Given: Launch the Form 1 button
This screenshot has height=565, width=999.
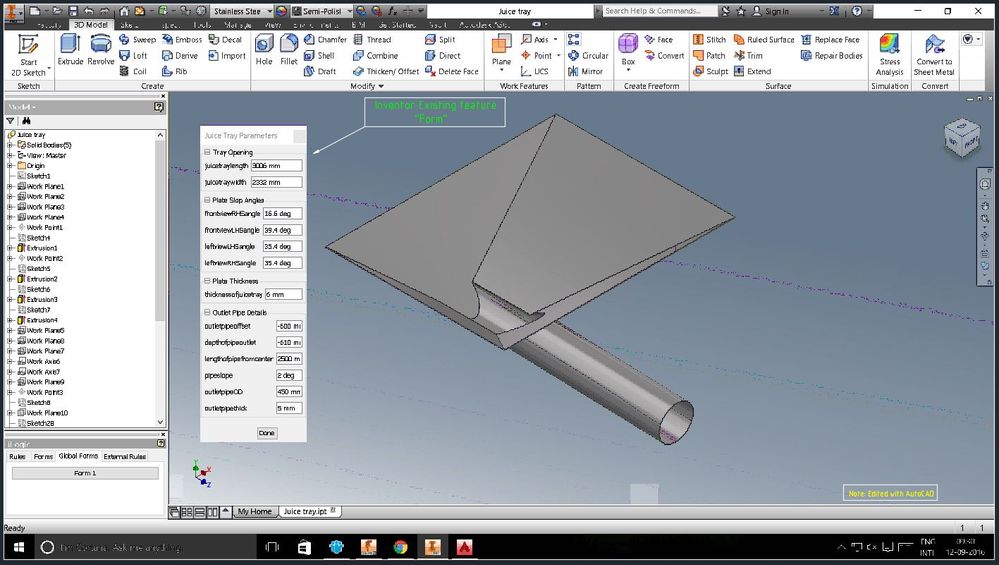Looking at the screenshot, I should 85,473.
